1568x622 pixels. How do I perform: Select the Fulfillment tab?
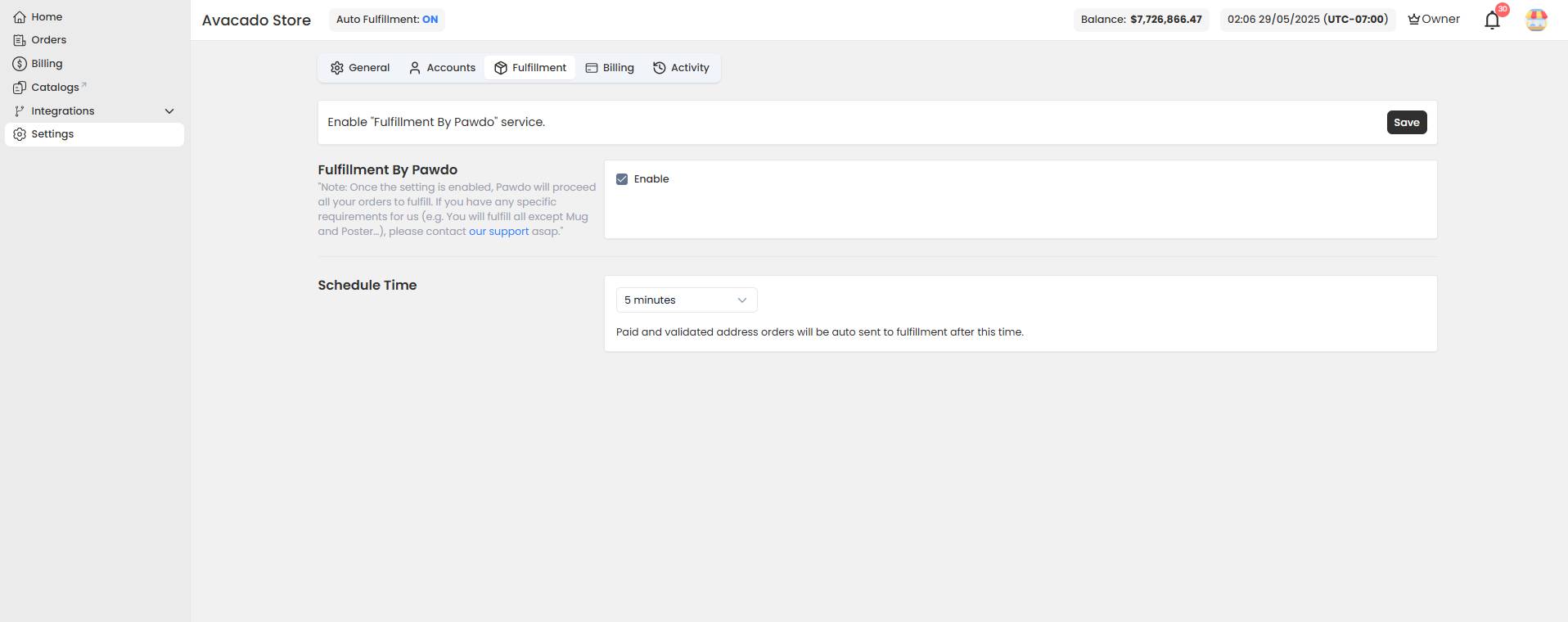click(530, 68)
